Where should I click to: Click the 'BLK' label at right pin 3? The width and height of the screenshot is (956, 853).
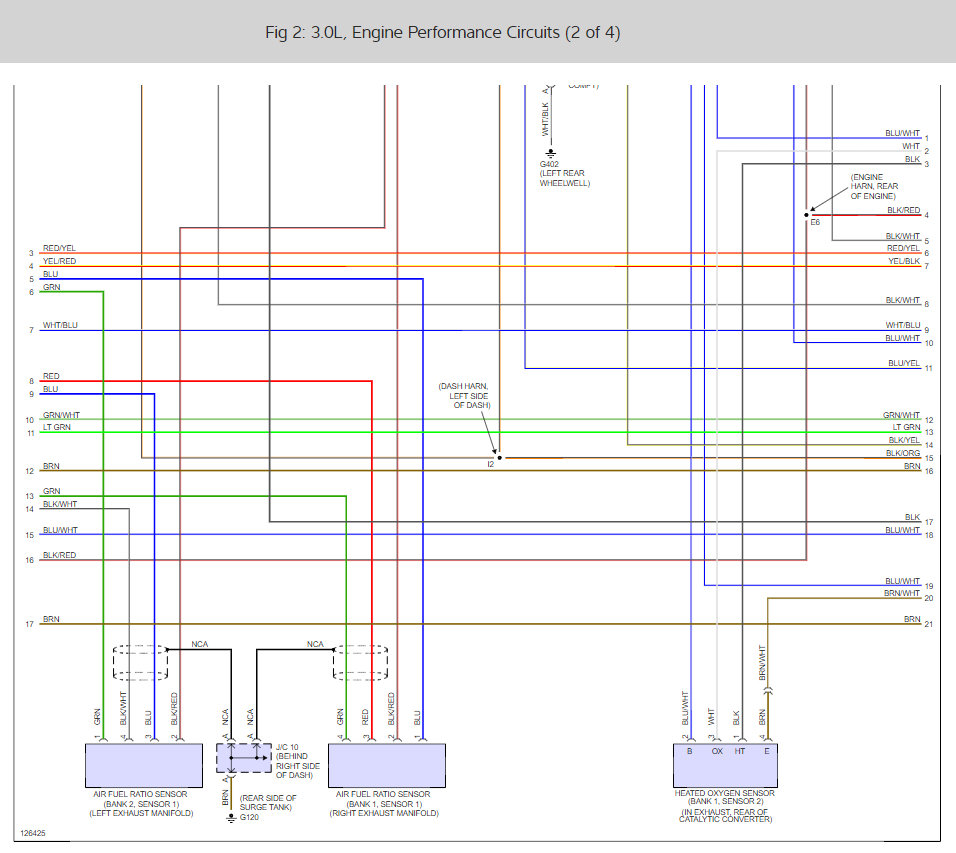(912, 159)
